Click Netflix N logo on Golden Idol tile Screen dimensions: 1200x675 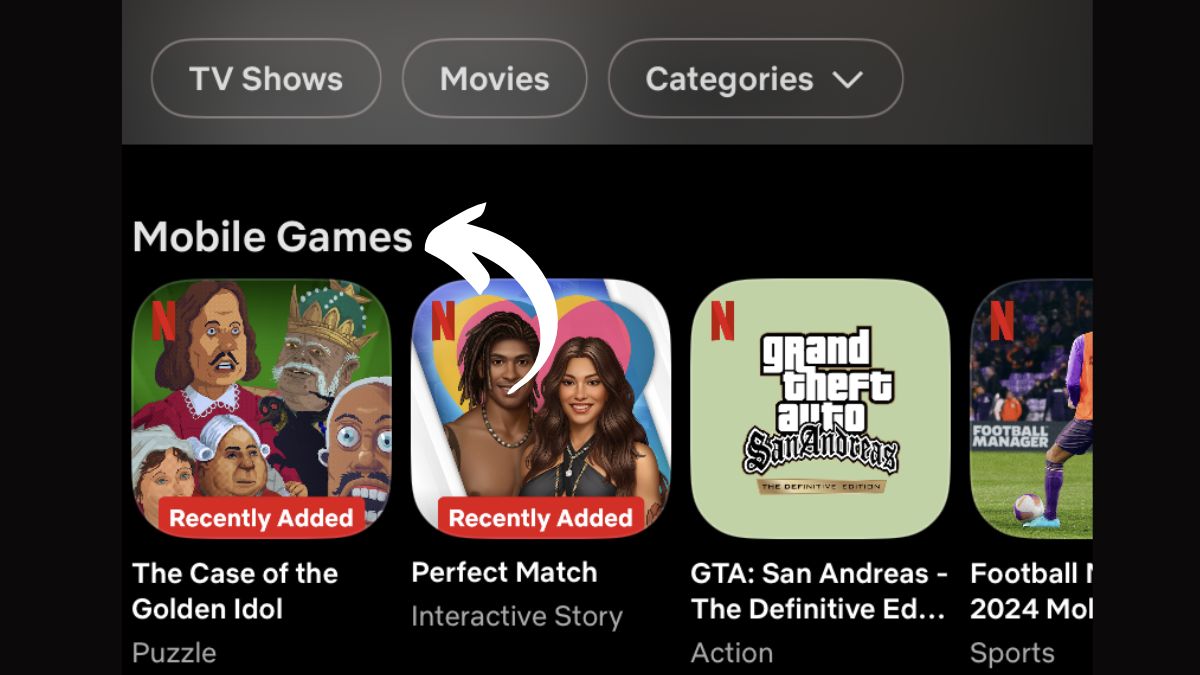[x=163, y=320]
